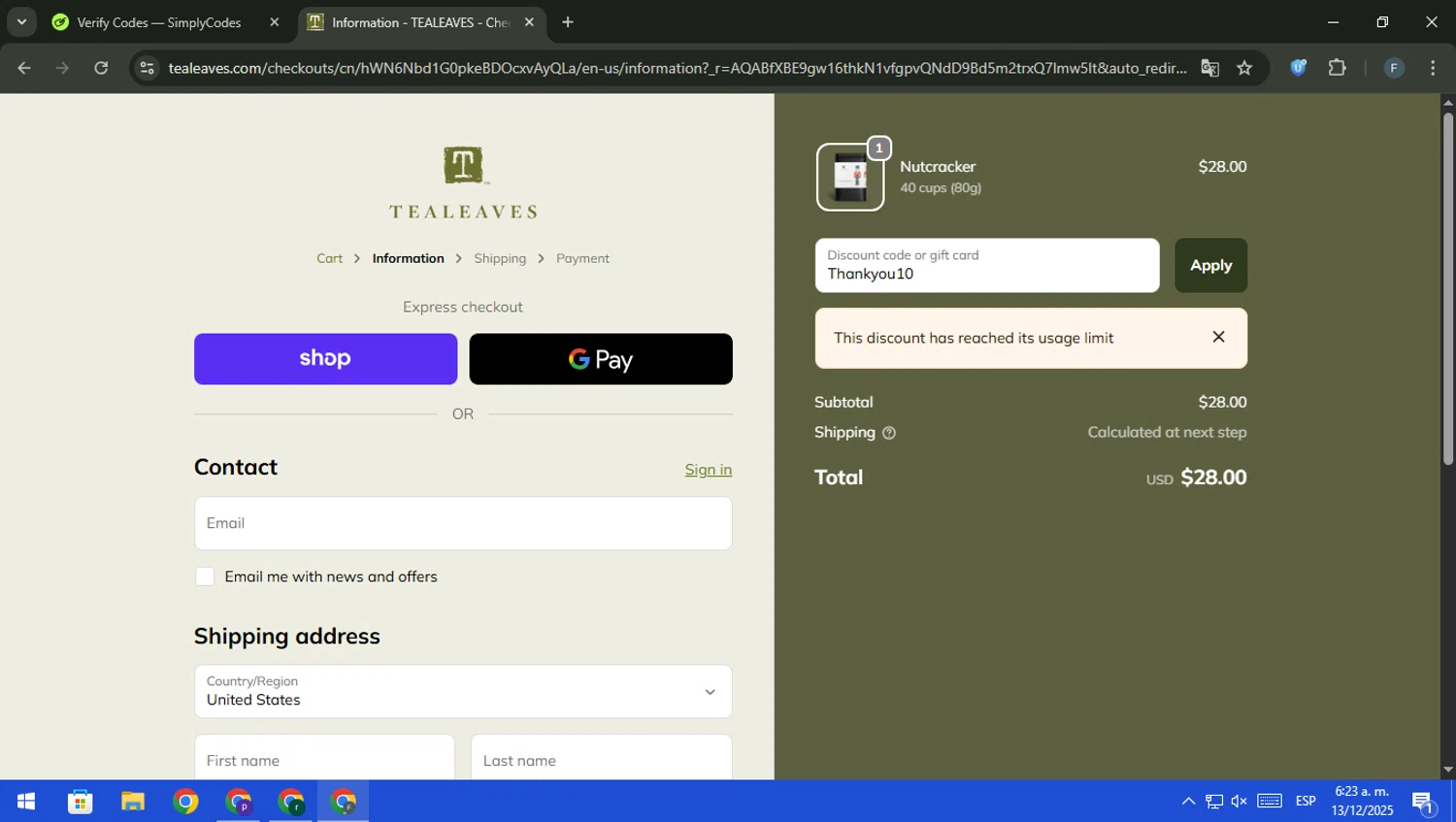Viewport: 1456px width, 822px height.
Task: Reload the checkout page
Action: pos(101,68)
